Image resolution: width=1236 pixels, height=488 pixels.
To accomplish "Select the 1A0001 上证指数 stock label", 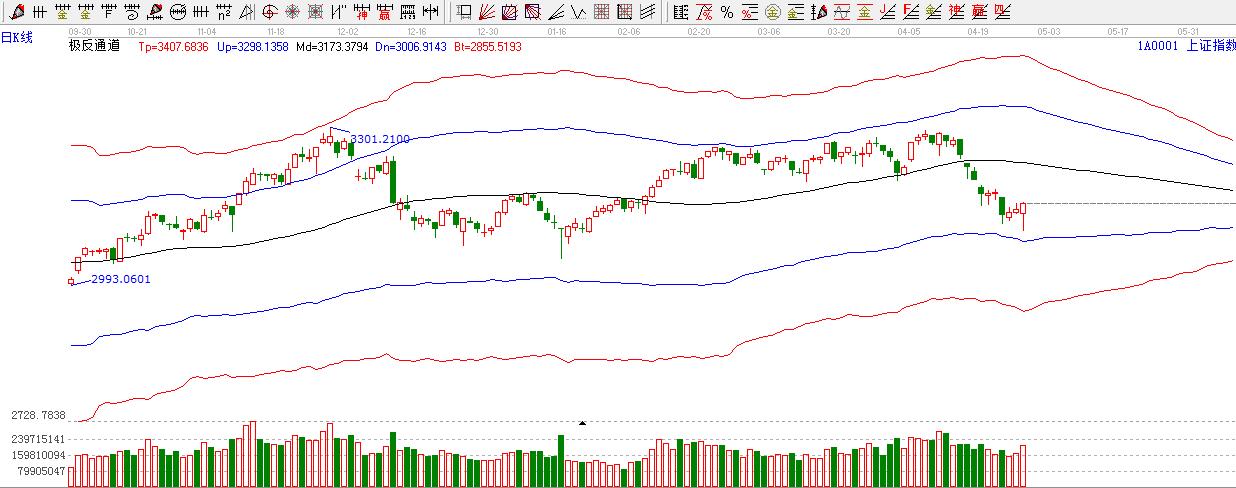I will pos(1184,47).
